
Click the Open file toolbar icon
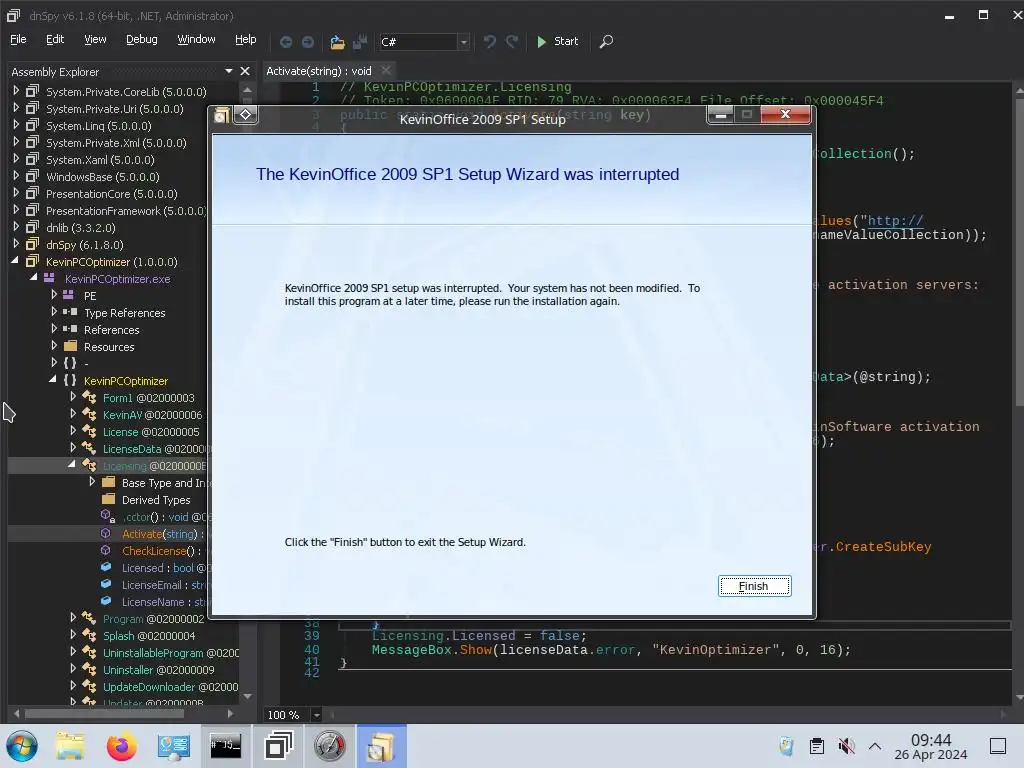(337, 42)
